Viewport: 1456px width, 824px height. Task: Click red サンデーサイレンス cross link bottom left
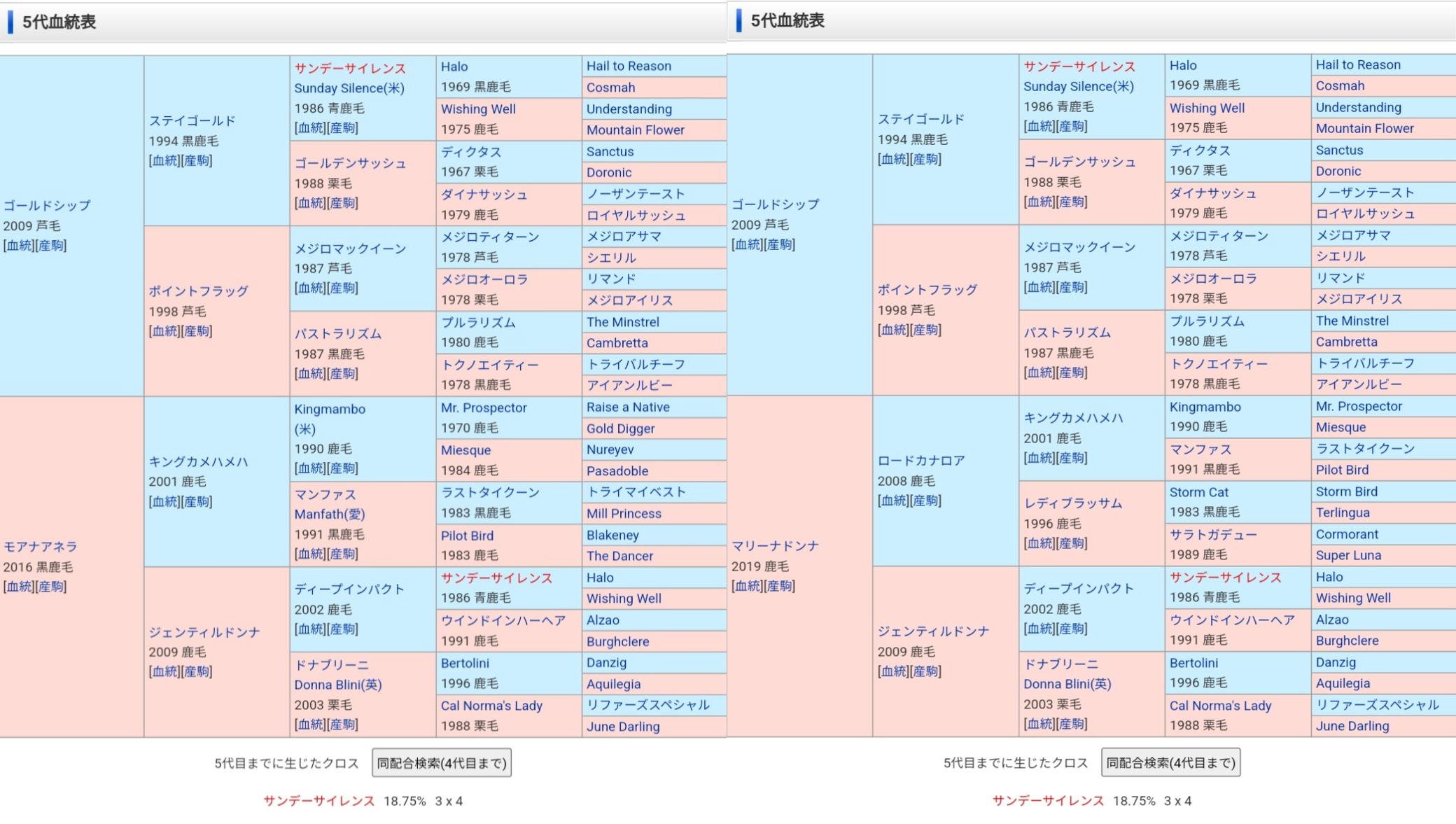tap(318, 801)
